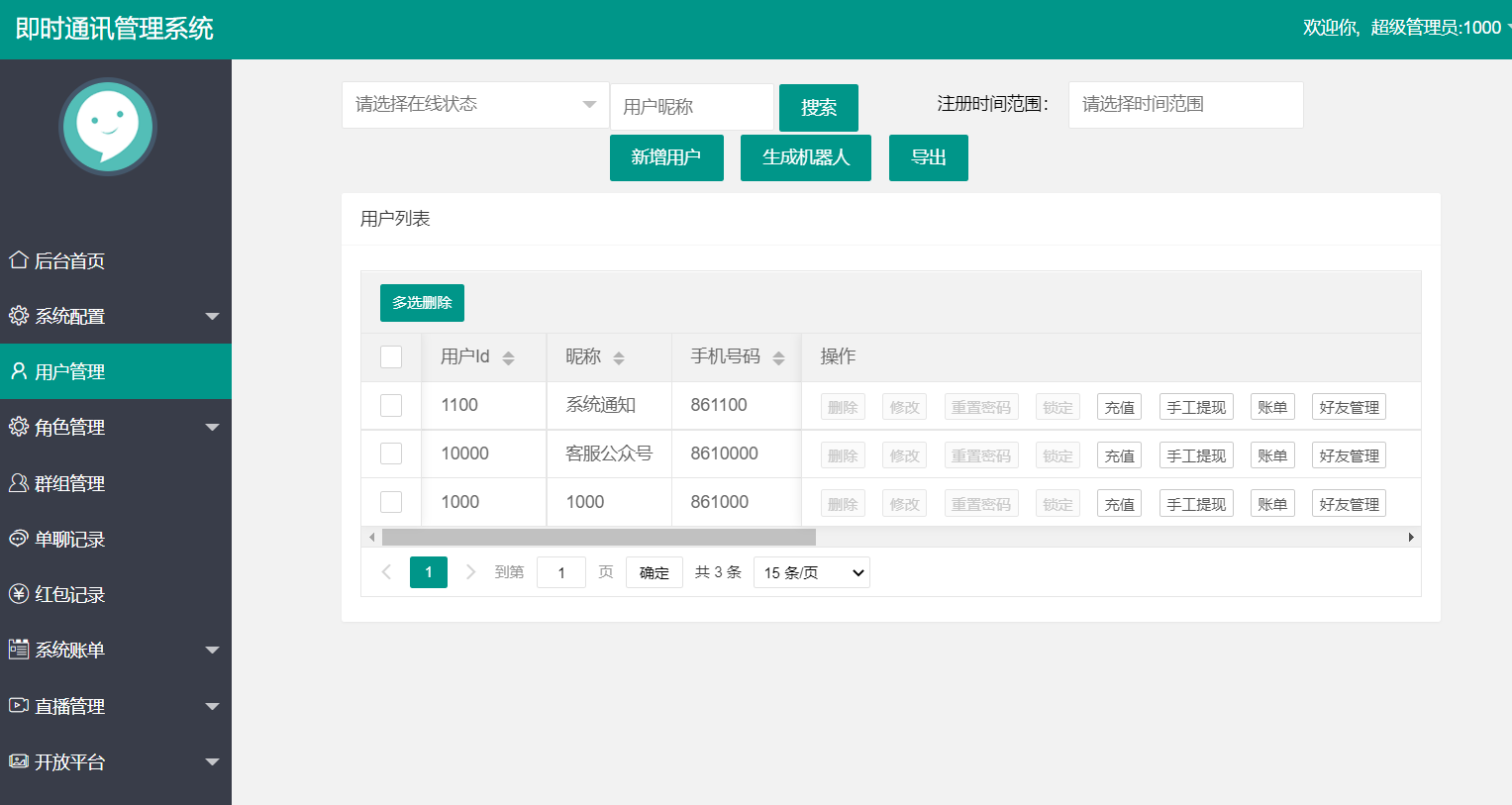
Task: Expand the 系统账单 submenu arrow
Action: click(x=212, y=651)
